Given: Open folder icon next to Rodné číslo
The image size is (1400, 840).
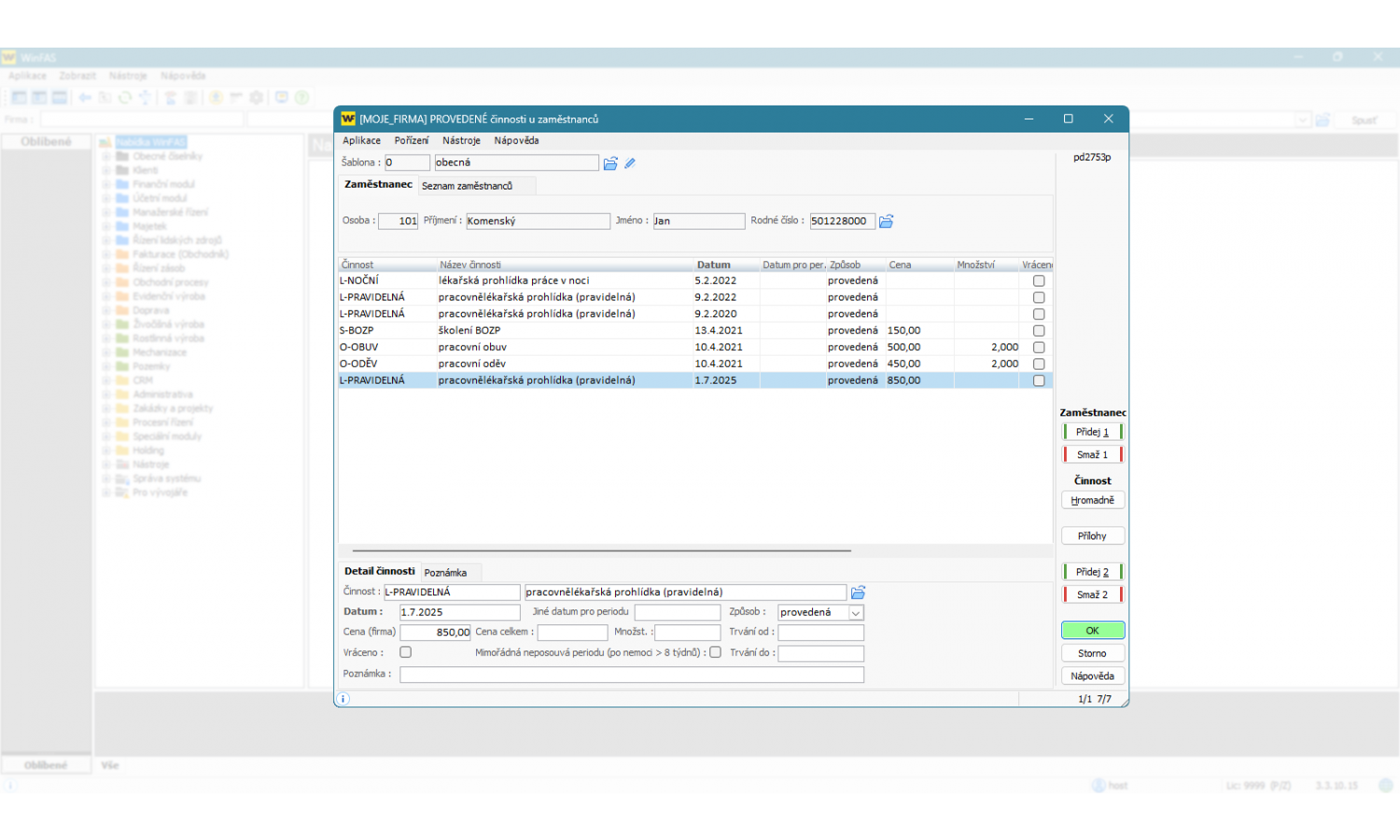Looking at the screenshot, I should pyautogui.click(x=886, y=221).
